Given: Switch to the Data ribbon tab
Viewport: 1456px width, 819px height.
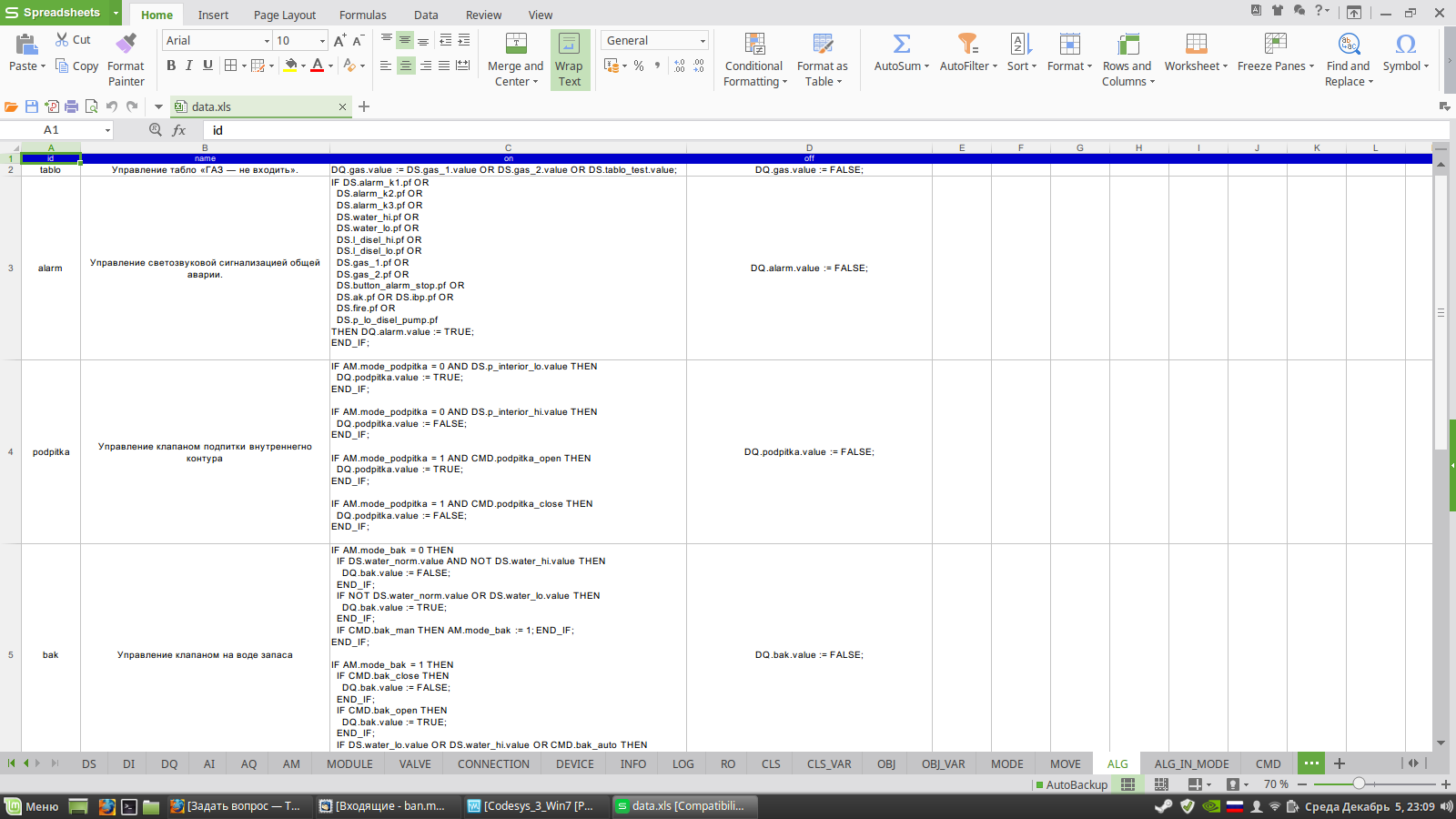Looking at the screenshot, I should [x=426, y=15].
